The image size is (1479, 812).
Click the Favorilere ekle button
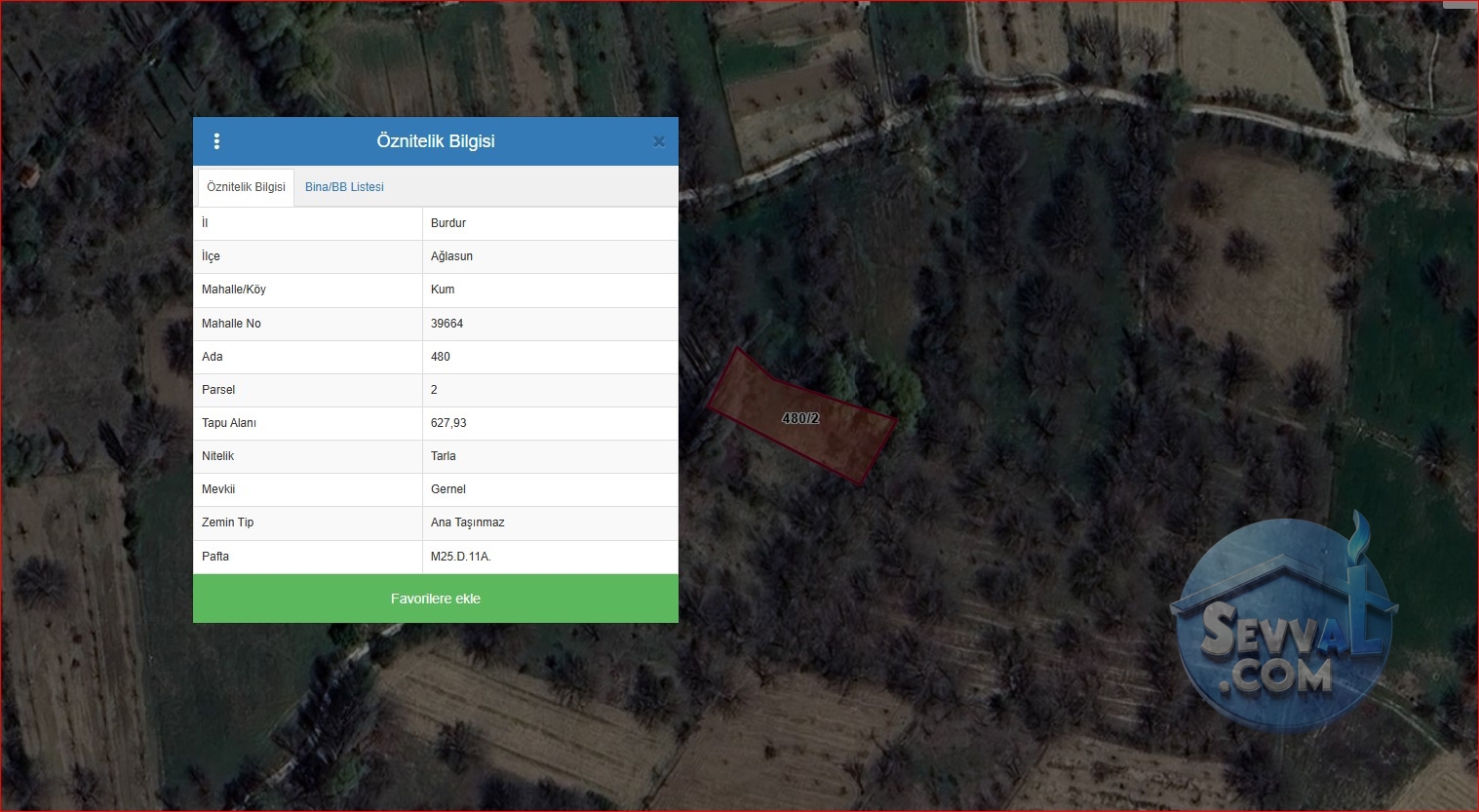click(x=436, y=599)
